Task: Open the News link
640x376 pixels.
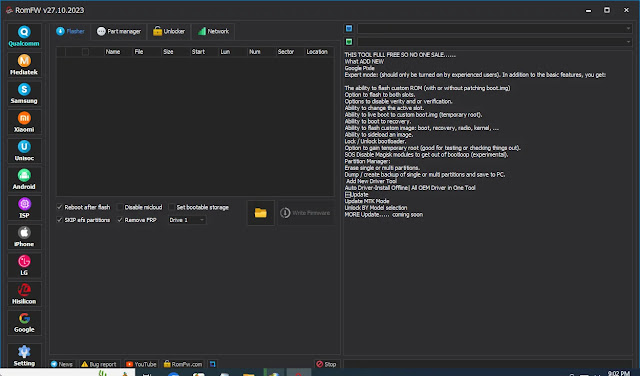Action: (x=62, y=364)
